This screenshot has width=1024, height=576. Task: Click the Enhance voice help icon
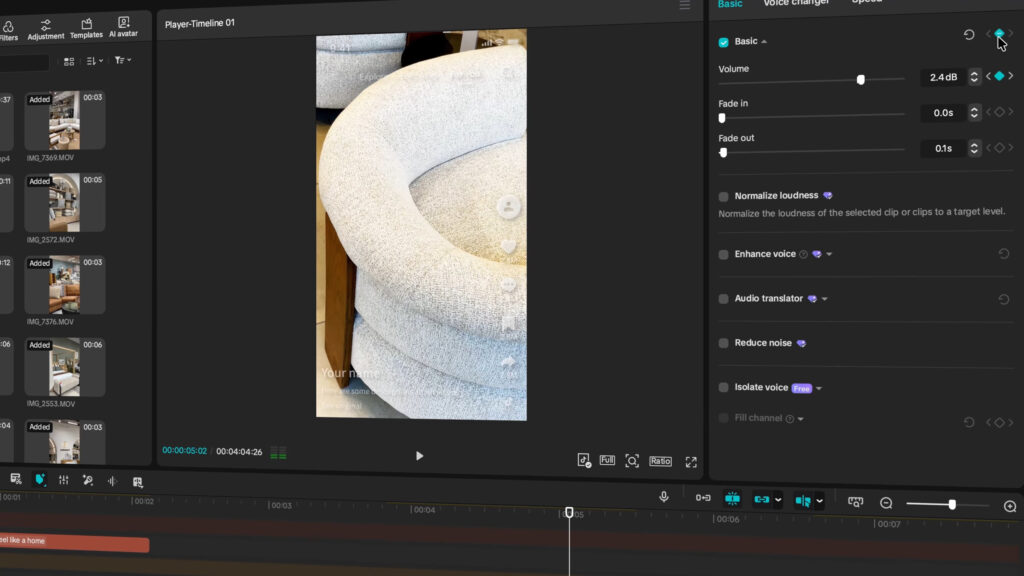coord(803,254)
